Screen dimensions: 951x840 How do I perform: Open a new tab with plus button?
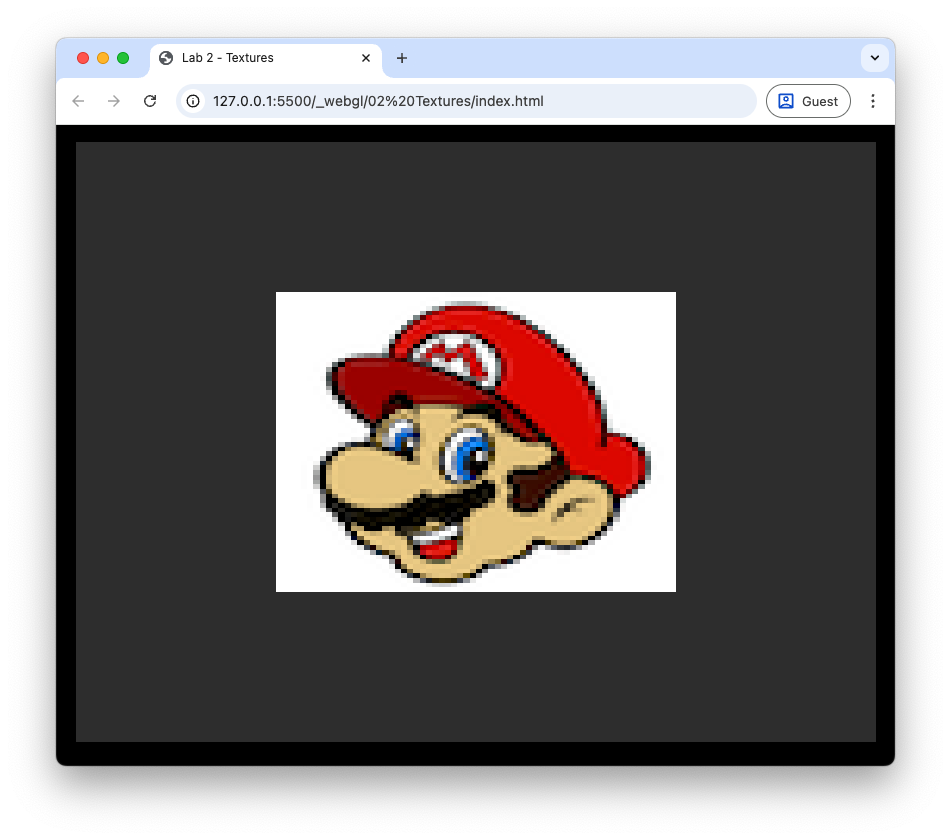tap(402, 58)
